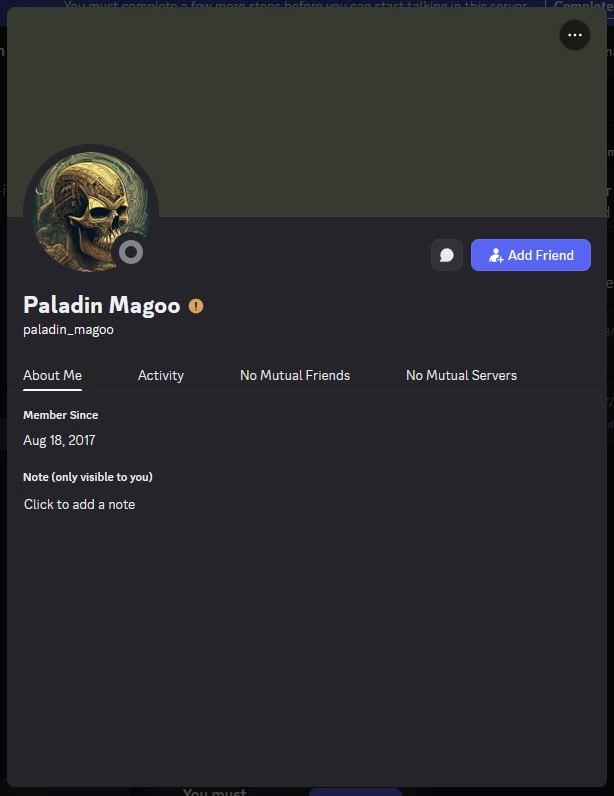Click the 'Click to add a note' field
This screenshot has width=614, height=796.
[x=79, y=505]
